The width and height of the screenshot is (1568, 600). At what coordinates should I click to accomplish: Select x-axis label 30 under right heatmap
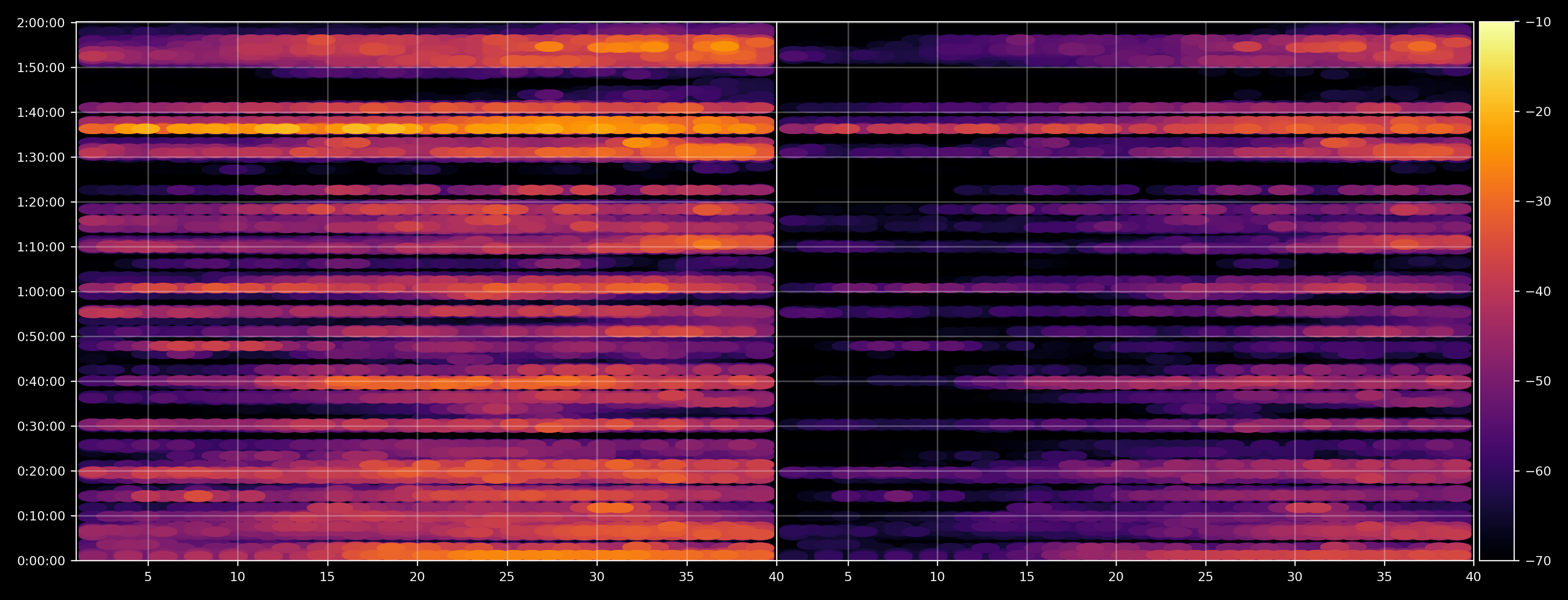click(1295, 577)
